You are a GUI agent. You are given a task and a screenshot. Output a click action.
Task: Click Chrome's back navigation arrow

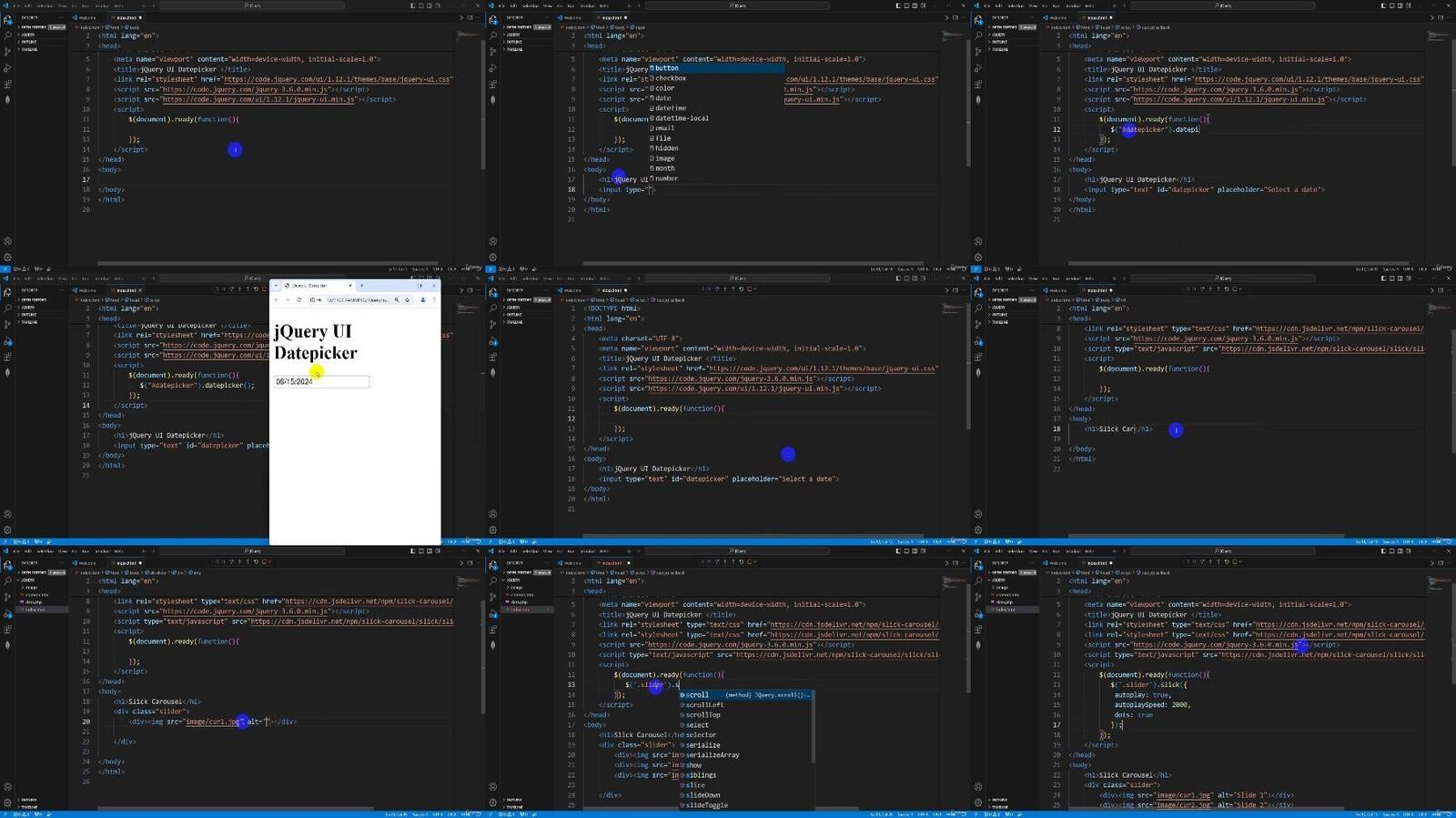tap(277, 299)
